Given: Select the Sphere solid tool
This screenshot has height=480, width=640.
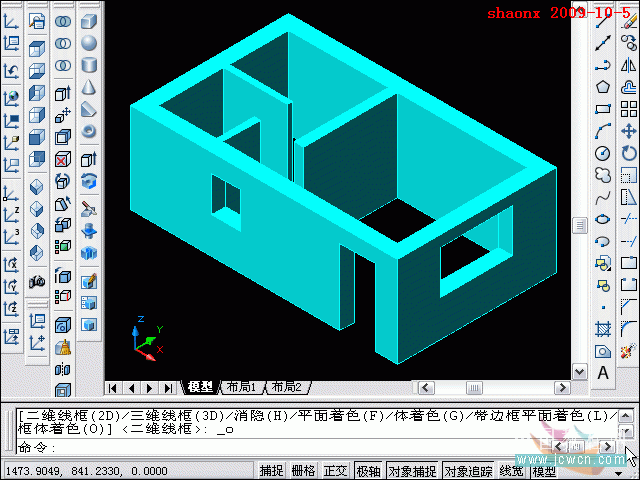Looking at the screenshot, I should pyautogui.click(x=89, y=43).
